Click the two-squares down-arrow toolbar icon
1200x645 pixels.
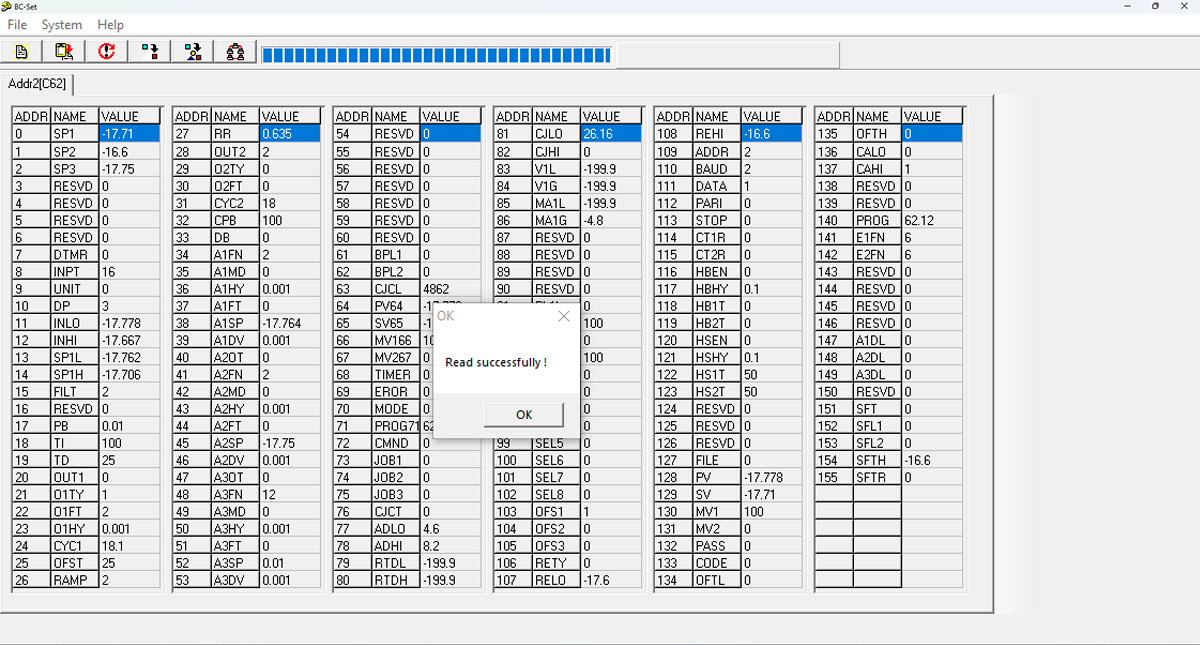coord(150,52)
